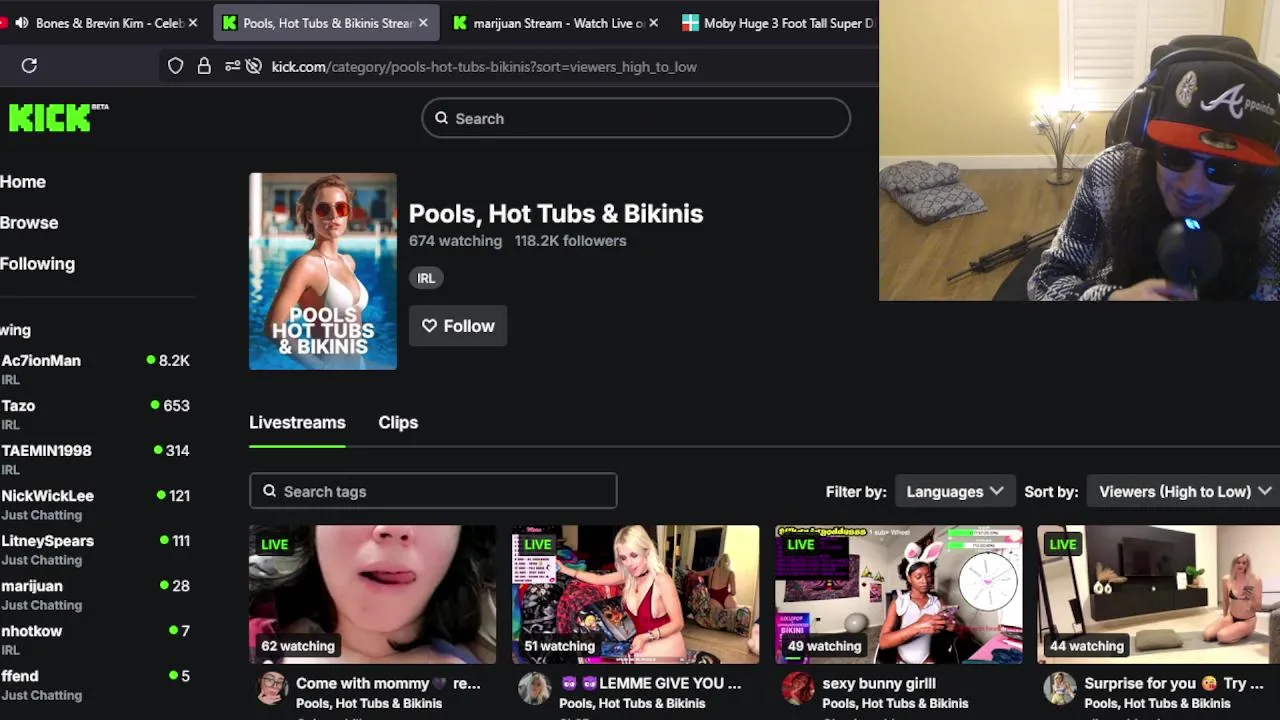Select the Clips tab

click(x=398, y=422)
